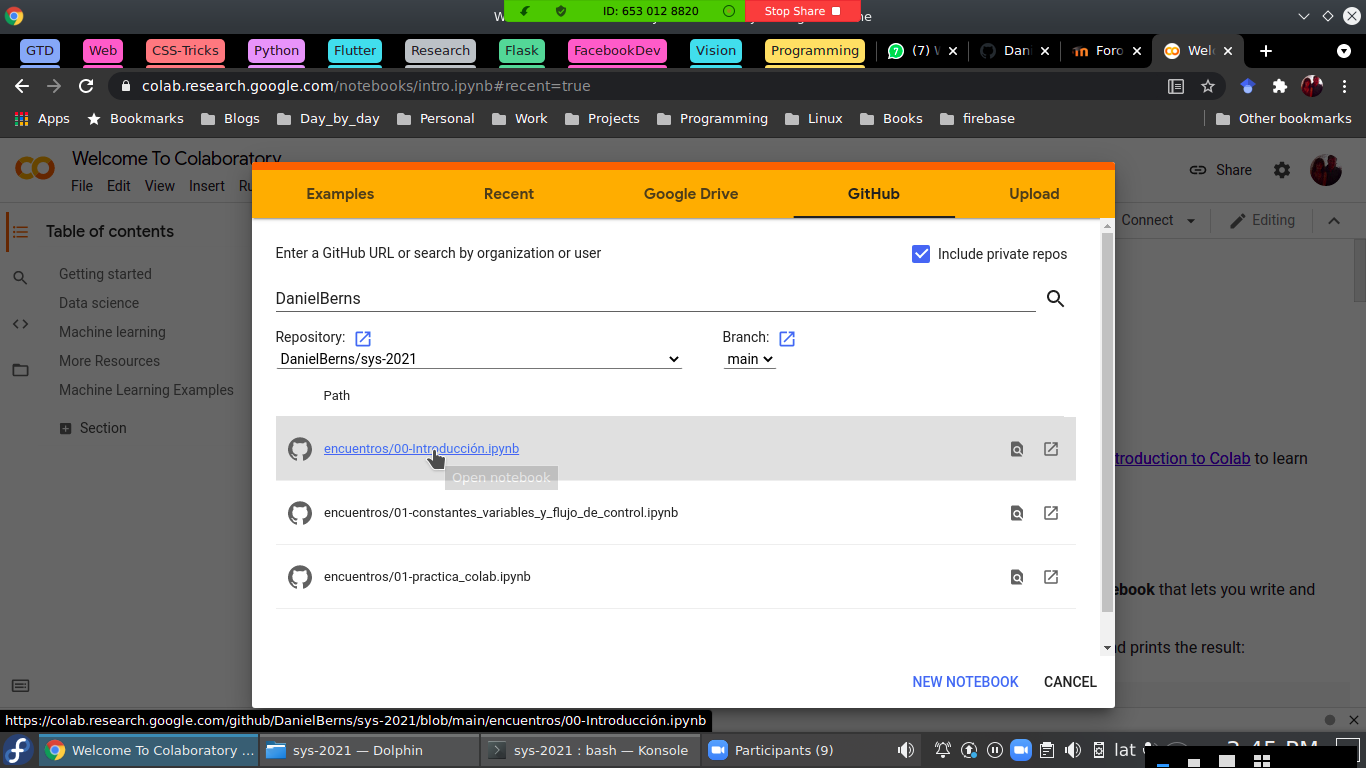This screenshot has width=1366, height=768.
Task: Open the find and replace sidebar icon
Action: point(20,278)
